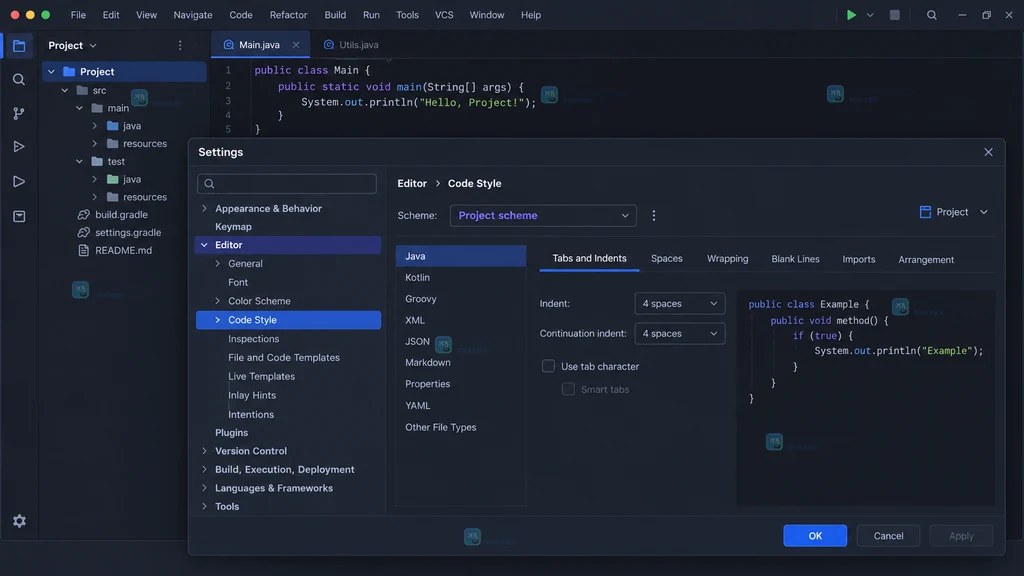Viewport: 1024px width, 576px height.
Task: Click the search icon in Settings search box
Action: [209, 184]
